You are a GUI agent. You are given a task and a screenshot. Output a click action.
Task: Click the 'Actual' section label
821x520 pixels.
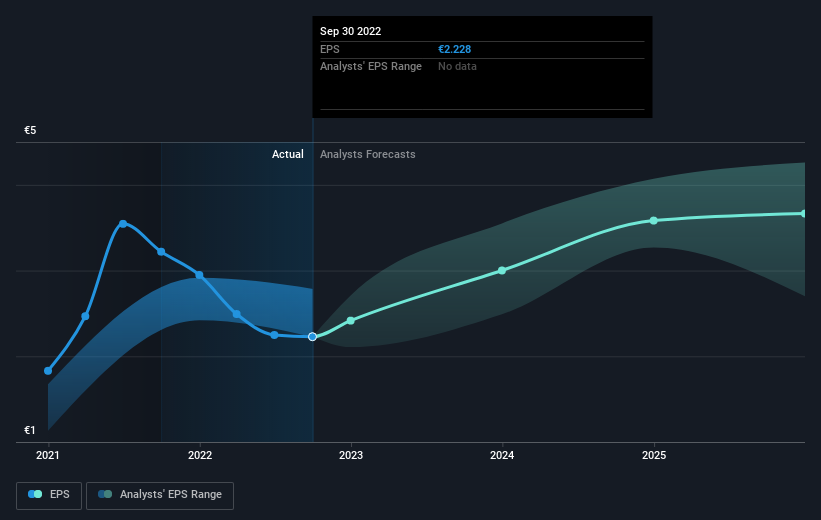(287, 154)
